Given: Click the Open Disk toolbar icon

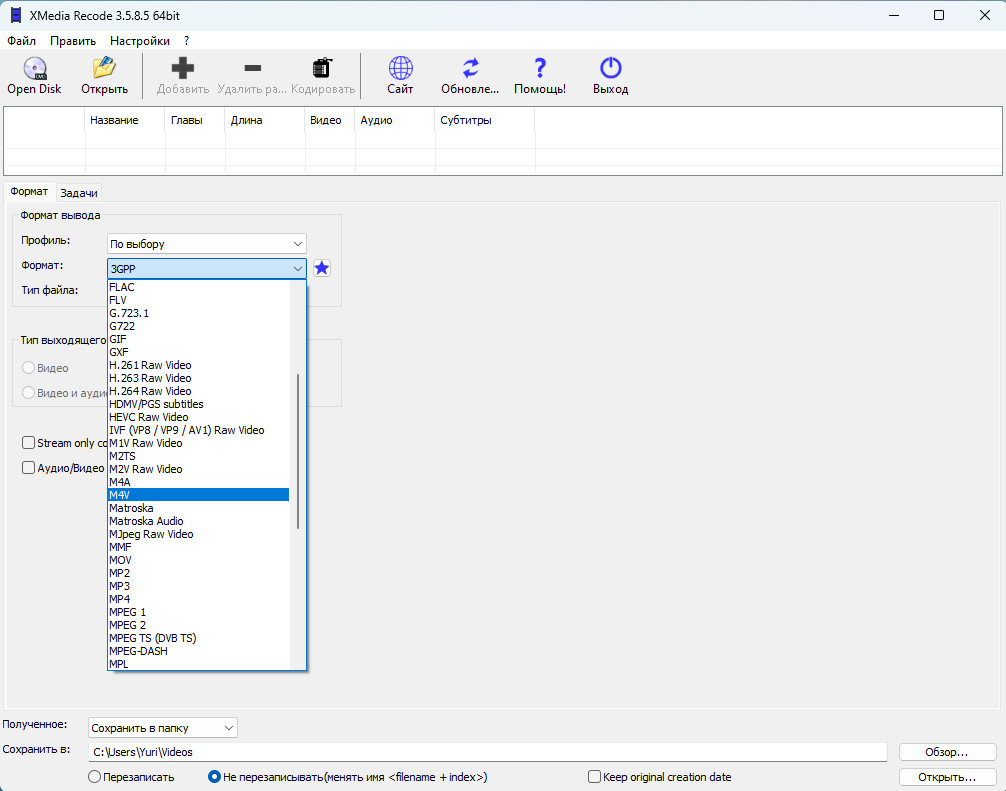Looking at the screenshot, I should pos(35,68).
